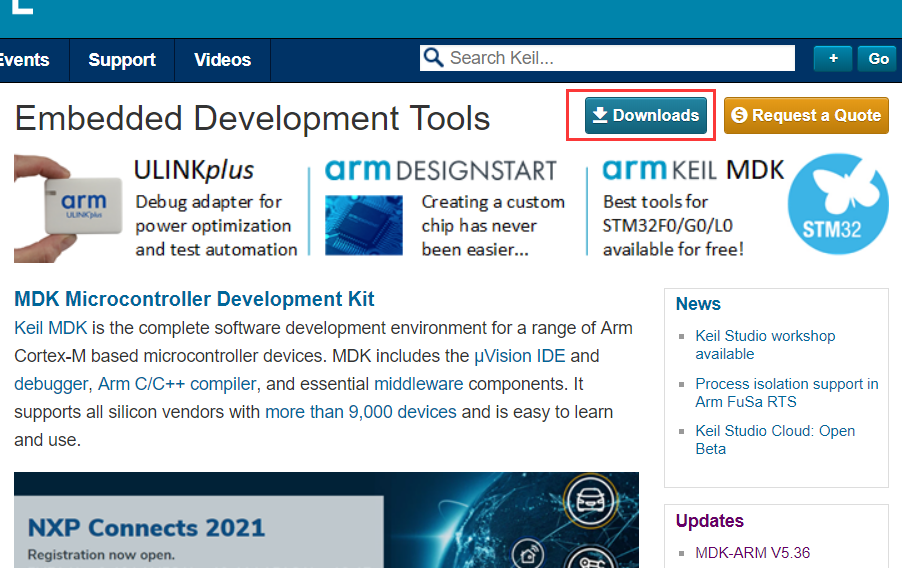Follow the µVision IDE link
Screen dimensions: 902x568
519,356
